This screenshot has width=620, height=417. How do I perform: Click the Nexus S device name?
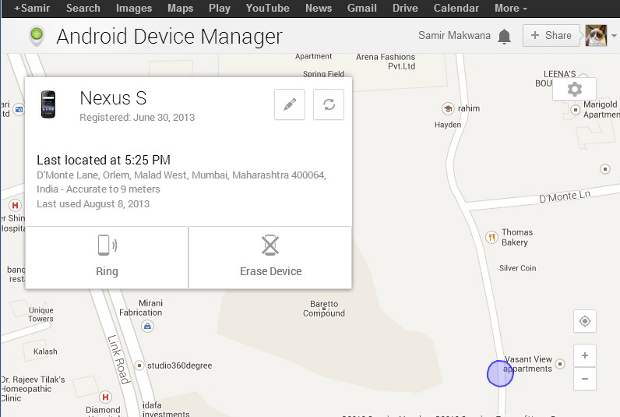pos(113,98)
